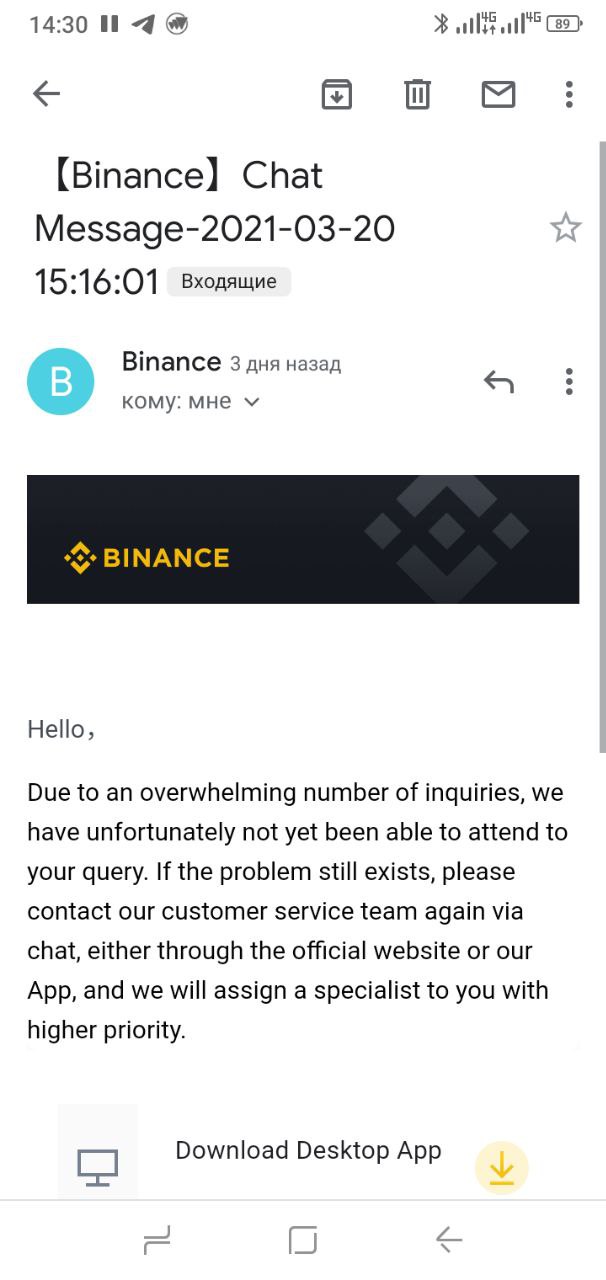This screenshot has height=1280, width=606.
Task: Mark the email unread using the envelope icon
Action: click(x=498, y=94)
